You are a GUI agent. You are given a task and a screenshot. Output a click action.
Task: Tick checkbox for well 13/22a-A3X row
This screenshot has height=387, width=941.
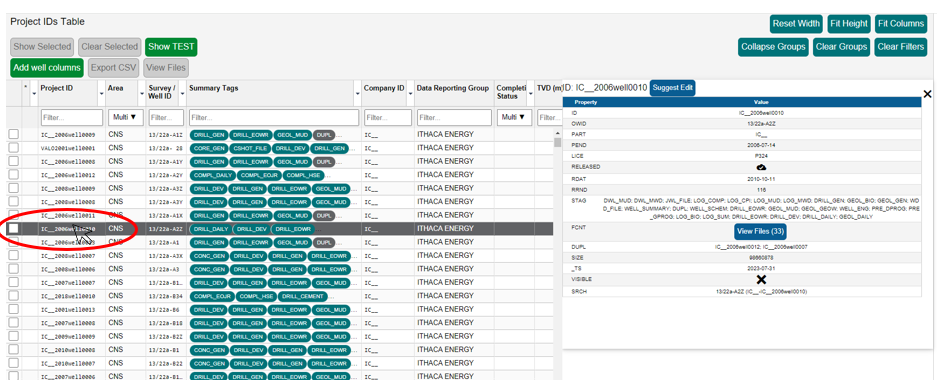(x=13, y=256)
